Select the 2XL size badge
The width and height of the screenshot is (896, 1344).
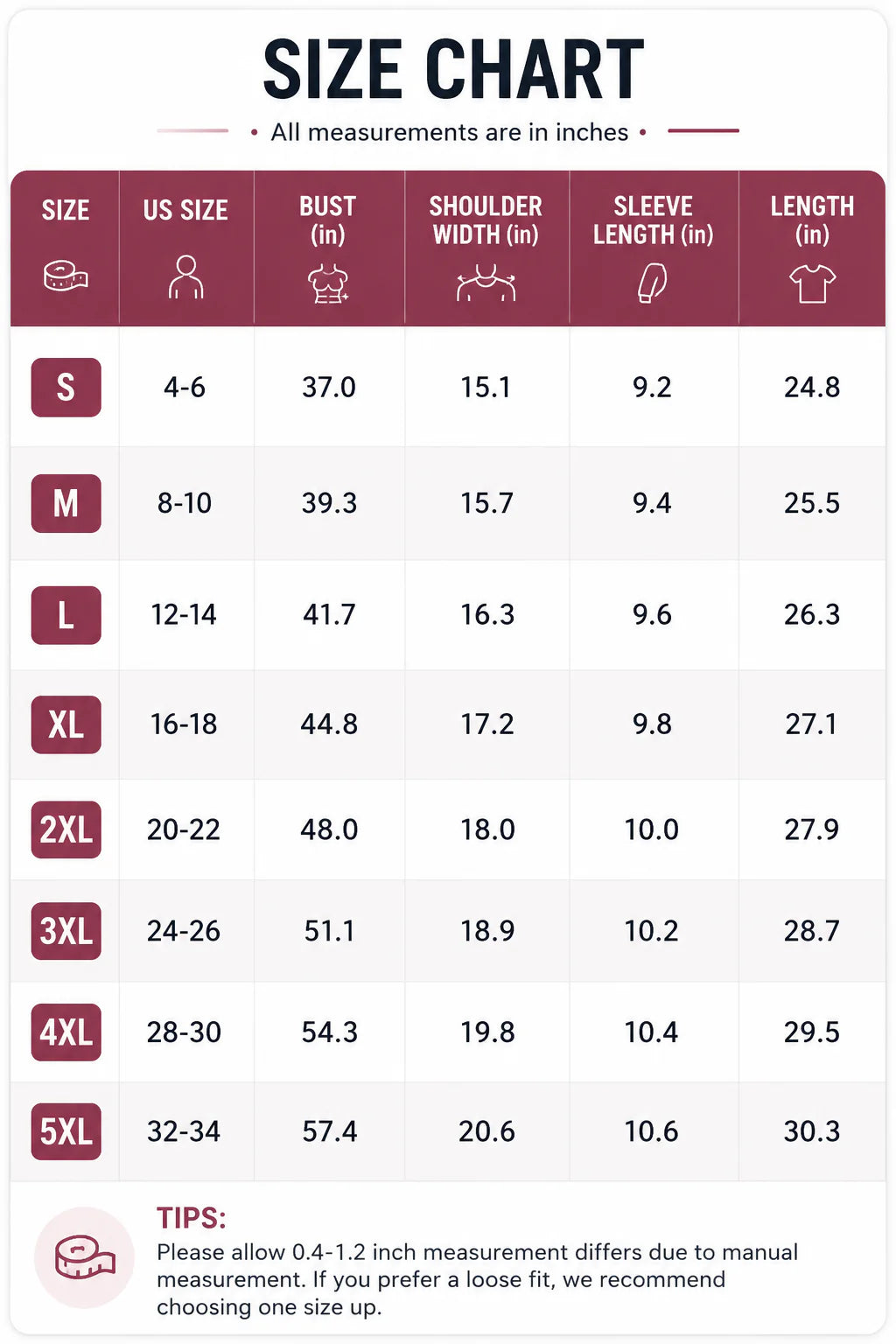click(x=66, y=829)
